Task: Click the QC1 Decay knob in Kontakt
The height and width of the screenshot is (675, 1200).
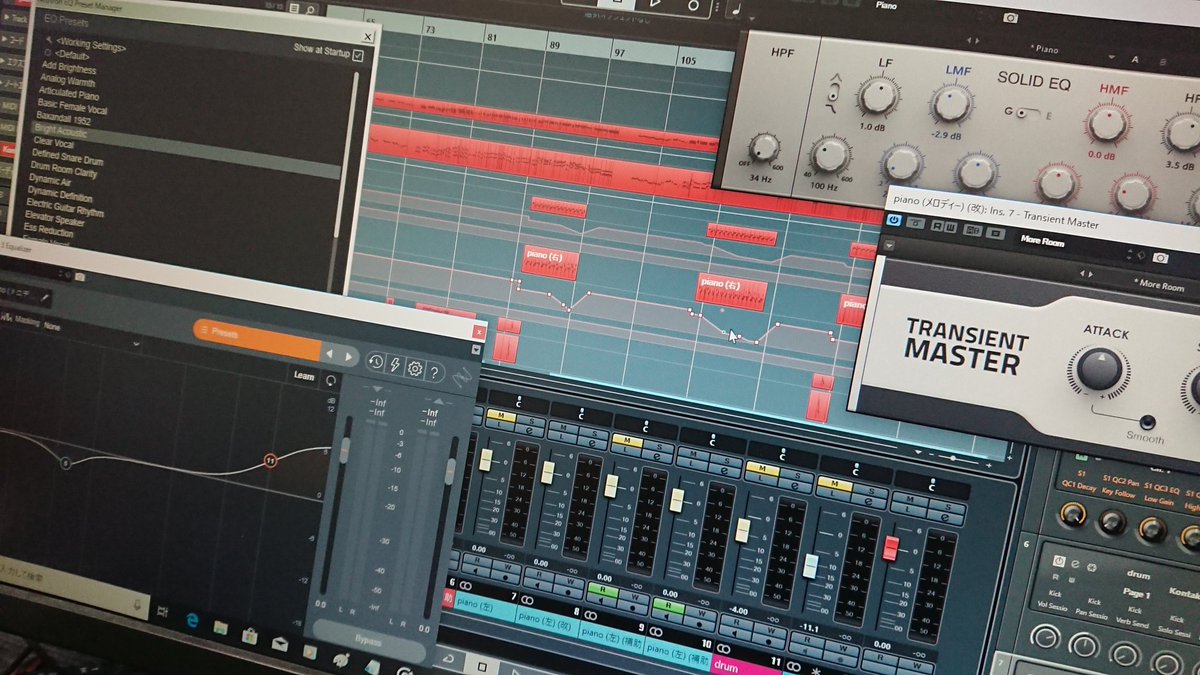Action: (1071, 513)
